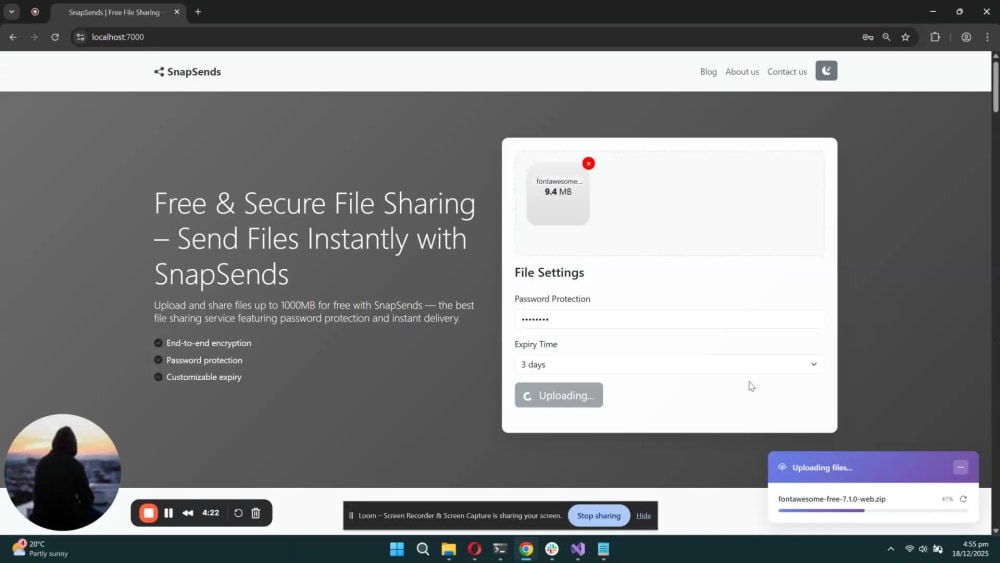
Task: Open the Chrome profile menu
Action: point(966,37)
